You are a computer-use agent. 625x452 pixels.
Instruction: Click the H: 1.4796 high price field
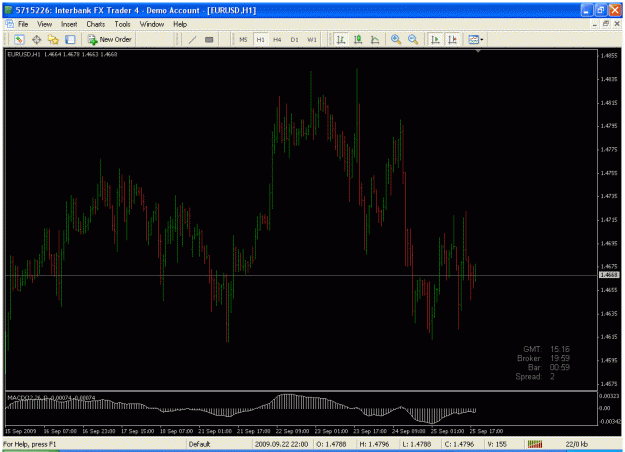374,444
